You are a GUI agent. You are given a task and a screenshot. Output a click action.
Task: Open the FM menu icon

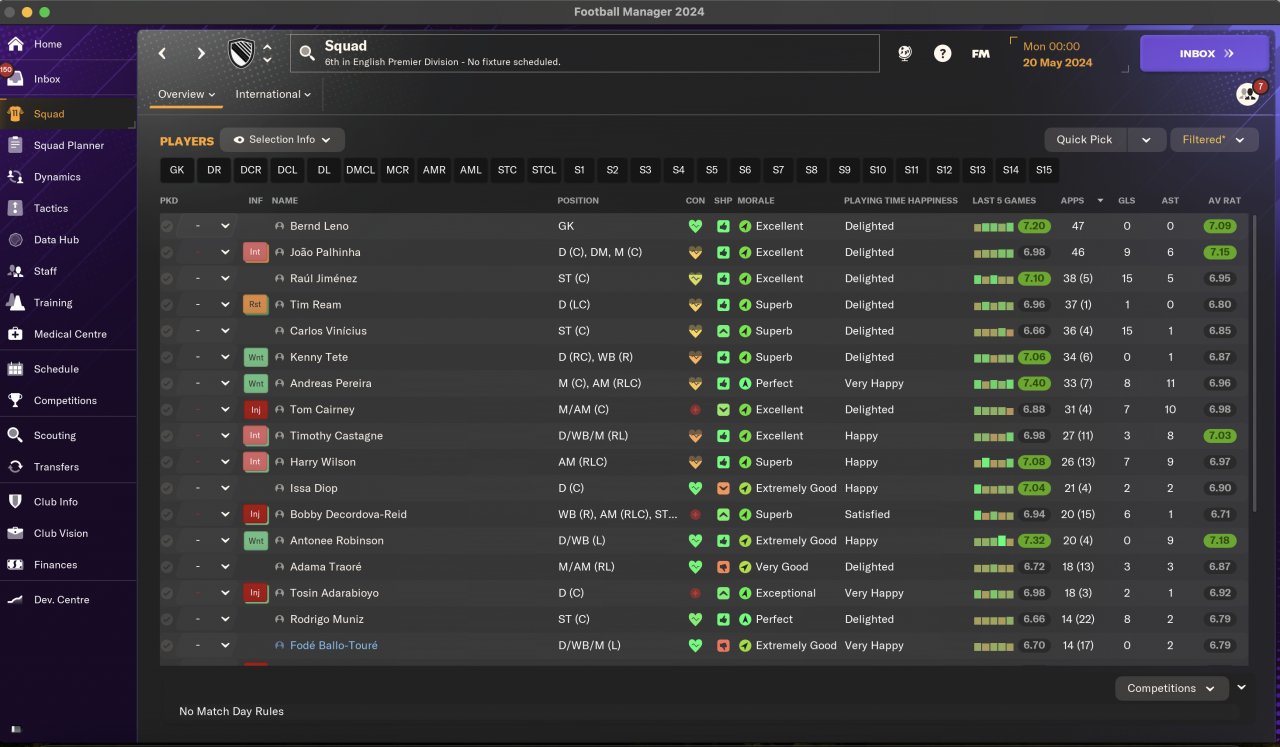click(x=981, y=54)
